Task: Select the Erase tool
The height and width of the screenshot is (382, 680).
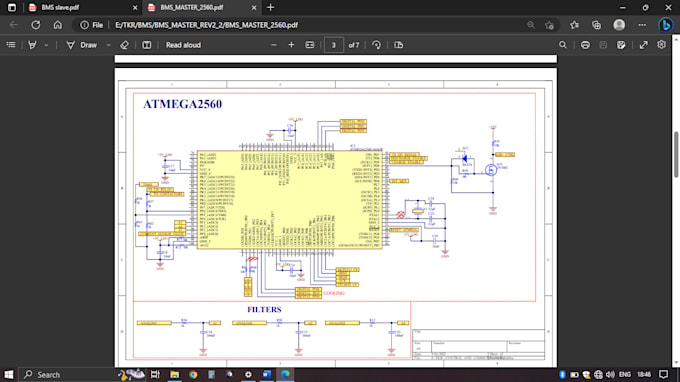Action: coord(124,45)
